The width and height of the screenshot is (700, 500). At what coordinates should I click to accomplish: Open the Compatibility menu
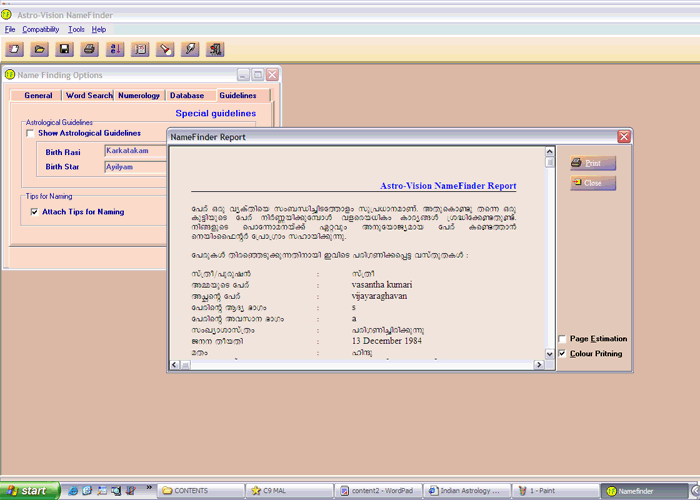pos(41,29)
